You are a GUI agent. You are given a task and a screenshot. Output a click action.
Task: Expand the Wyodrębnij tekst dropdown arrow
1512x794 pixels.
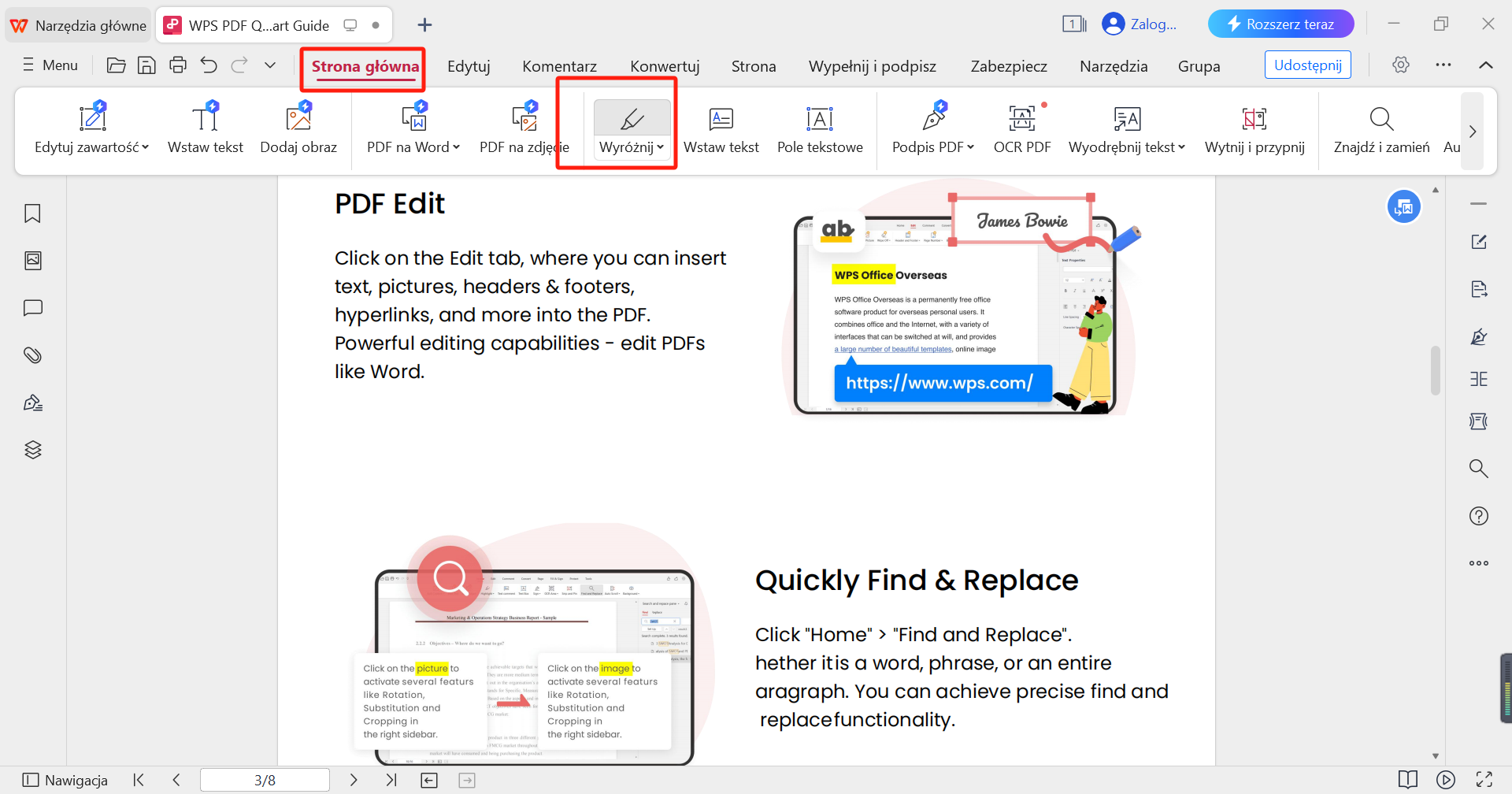tap(1182, 147)
